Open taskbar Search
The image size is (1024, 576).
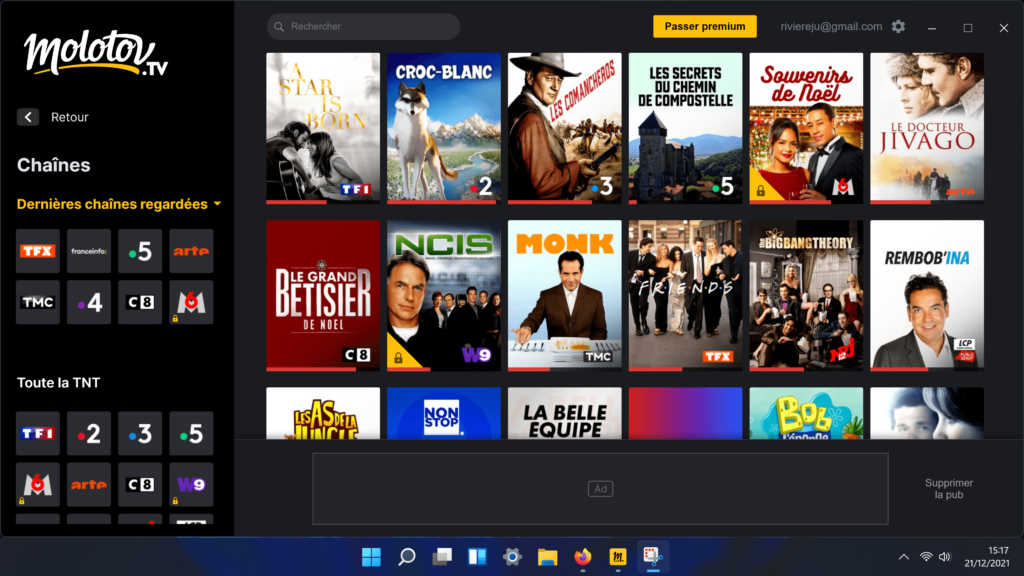(x=406, y=556)
